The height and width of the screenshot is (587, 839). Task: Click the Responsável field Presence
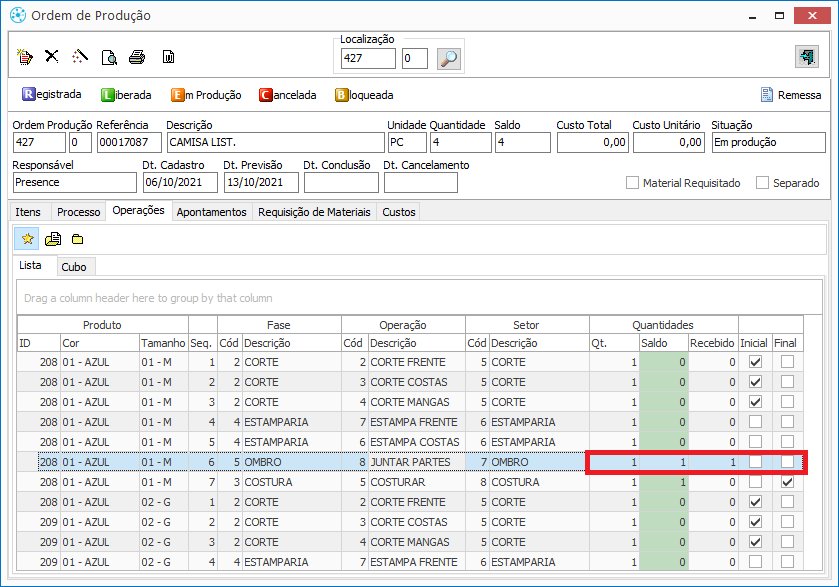[74, 182]
